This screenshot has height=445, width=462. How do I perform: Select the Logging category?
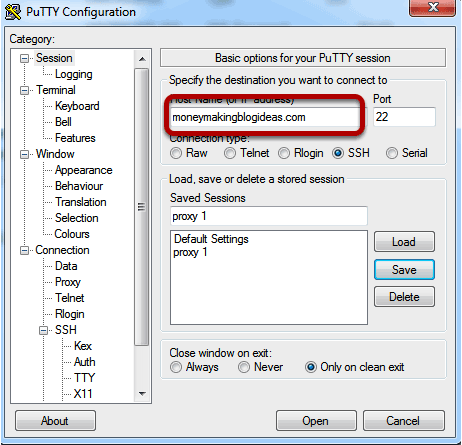click(x=74, y=74)
